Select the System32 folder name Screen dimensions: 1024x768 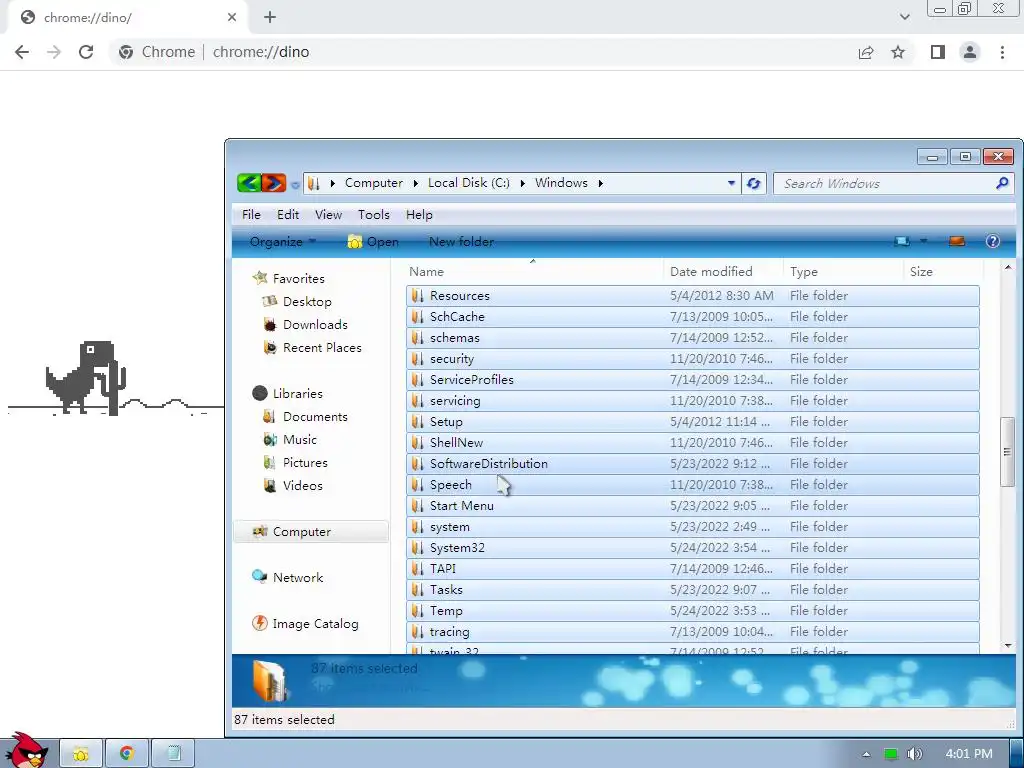457,548
